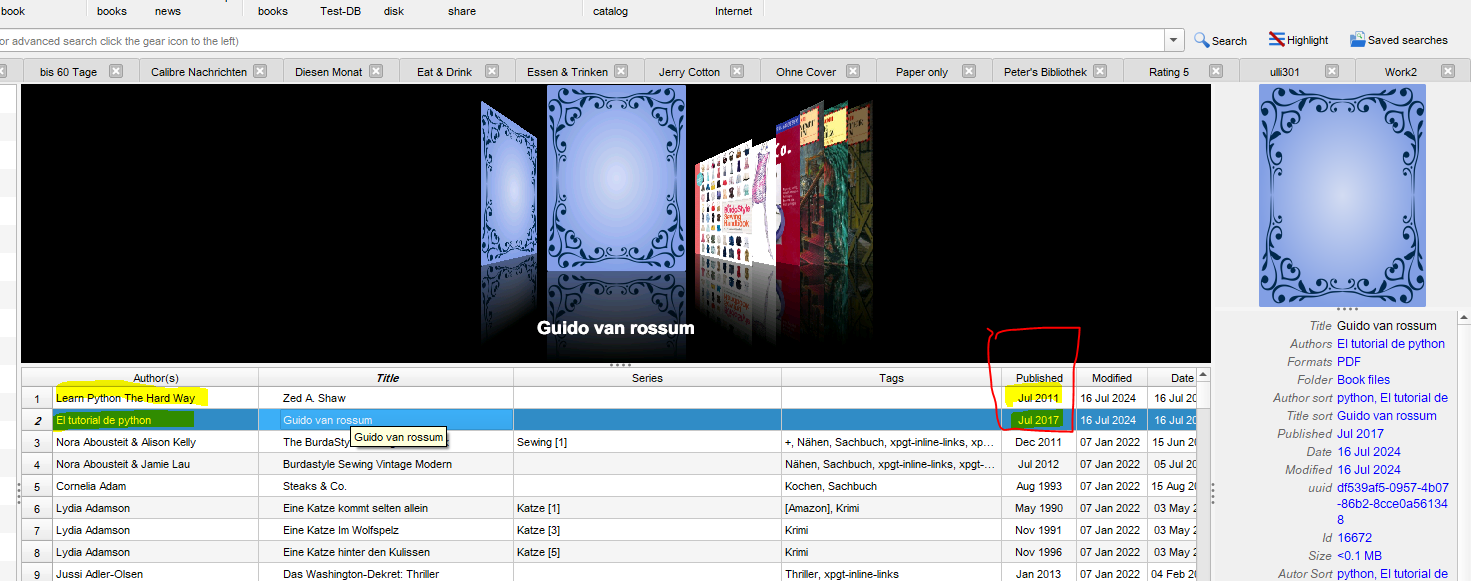Click the 'Sewing [1]' series cell
Image resolution: width=1471 pixels, height=581 pixels.
[648, 442]
